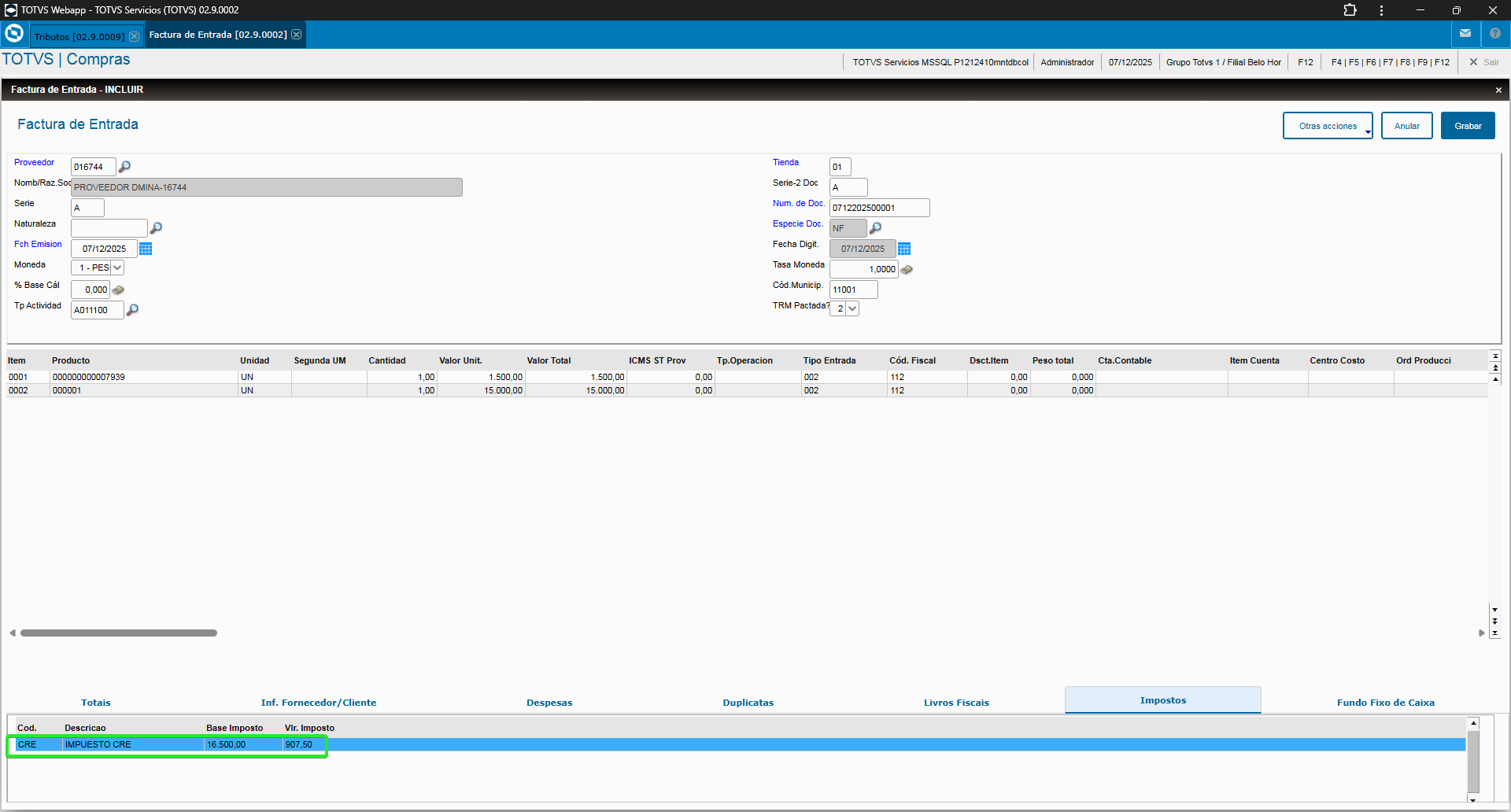Open Naturaleza lookup magnifier
Screen dimensions: 1511x812
tap(156, 228)
